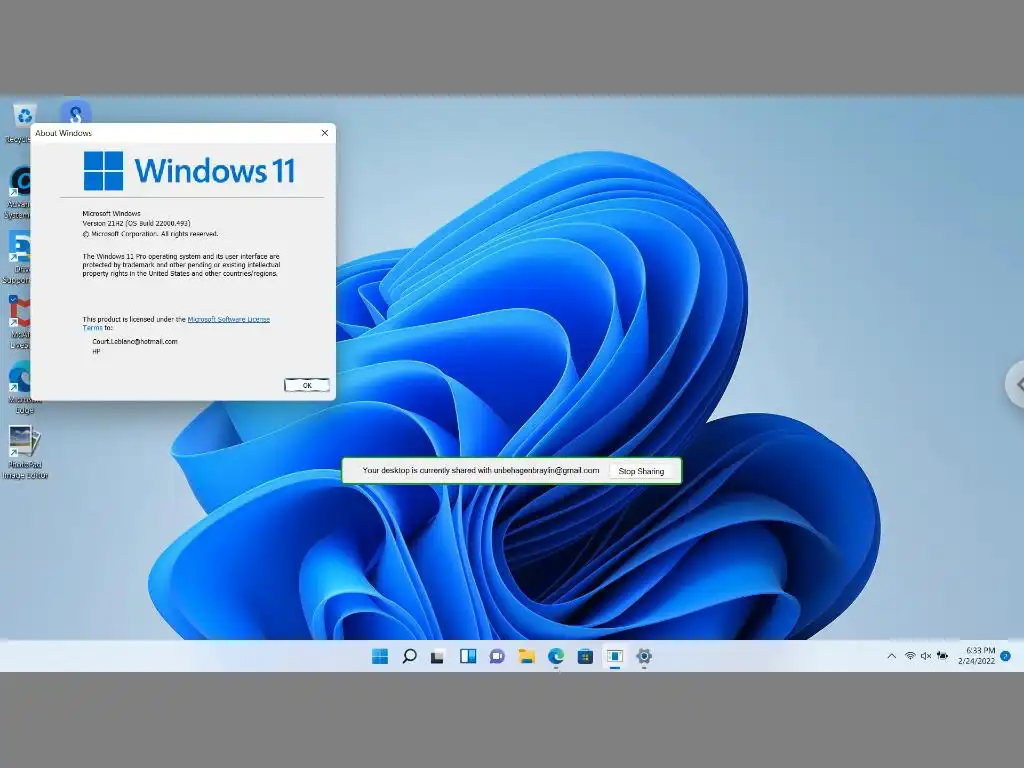
Task: Launch Chat from the taskbar
Action: coord(497,656)
